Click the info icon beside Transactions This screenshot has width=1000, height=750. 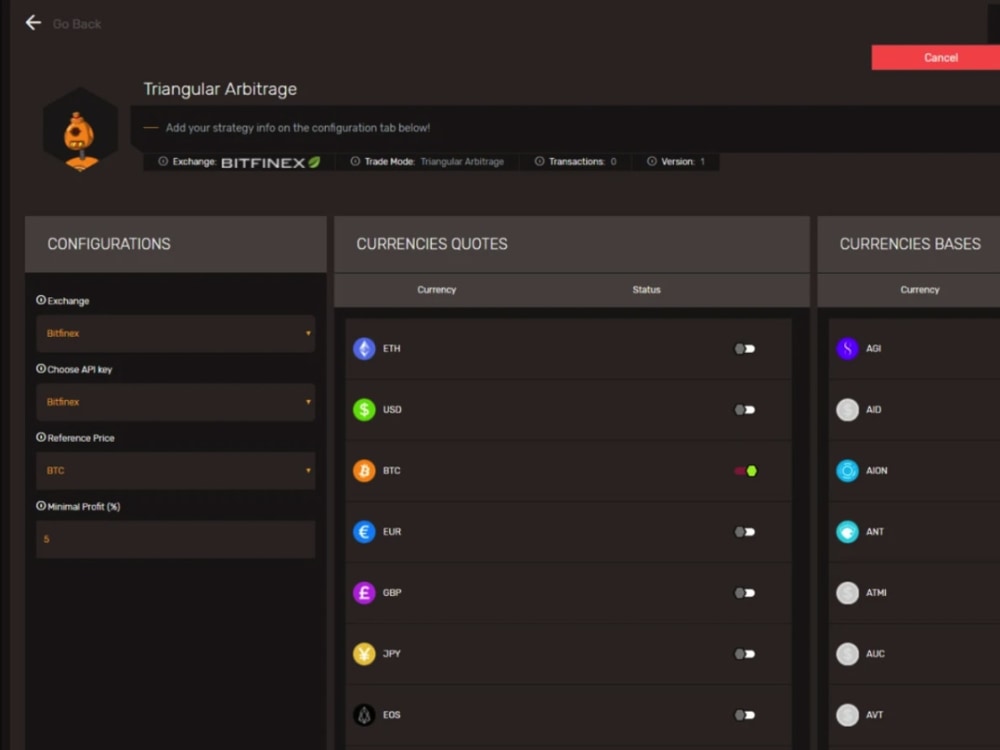tap(540, 161)
